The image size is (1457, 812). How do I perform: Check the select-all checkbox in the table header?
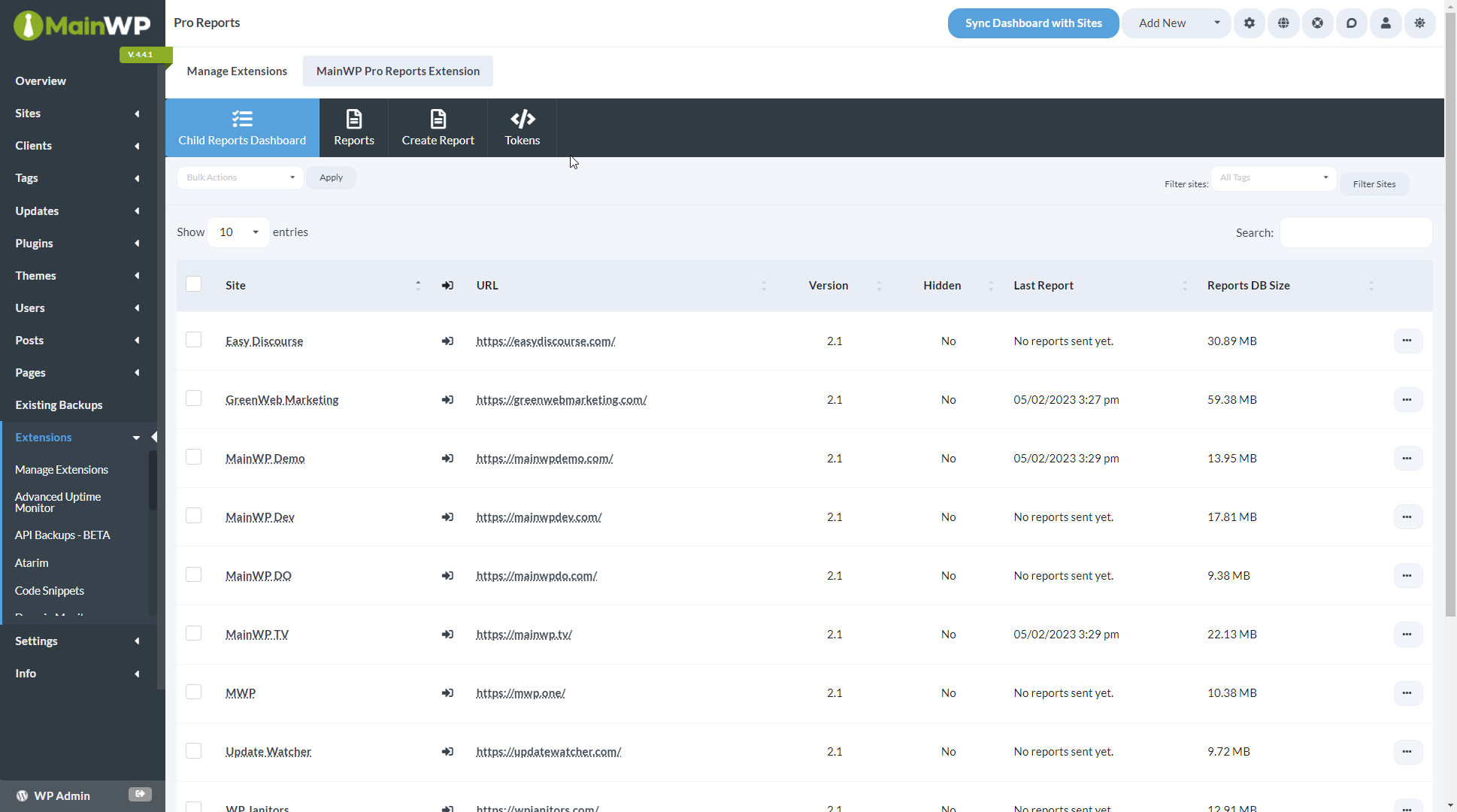[x=193, y=283]
